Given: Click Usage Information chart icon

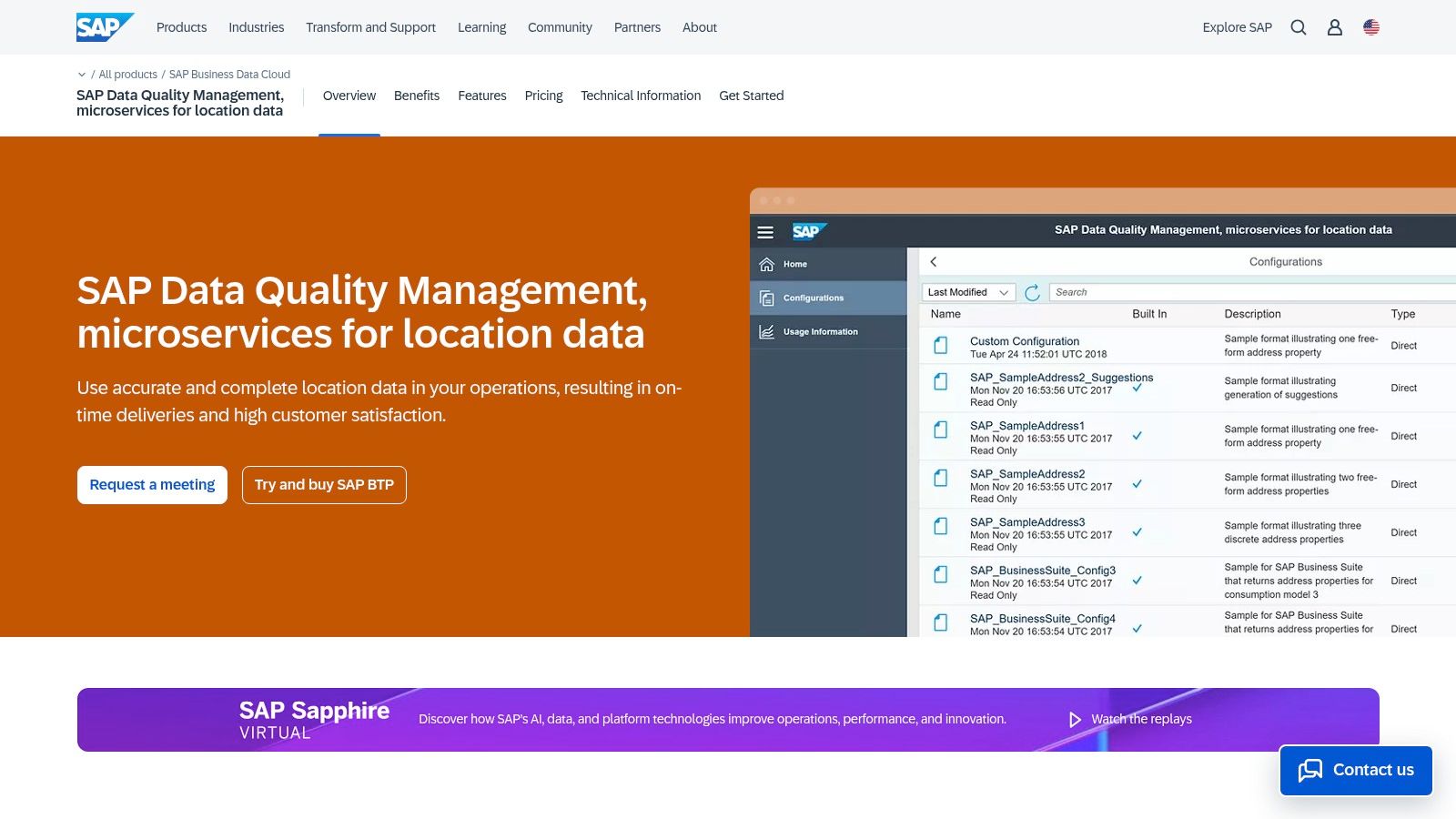Looking at the screenshot, I should [x=767, y=332].
